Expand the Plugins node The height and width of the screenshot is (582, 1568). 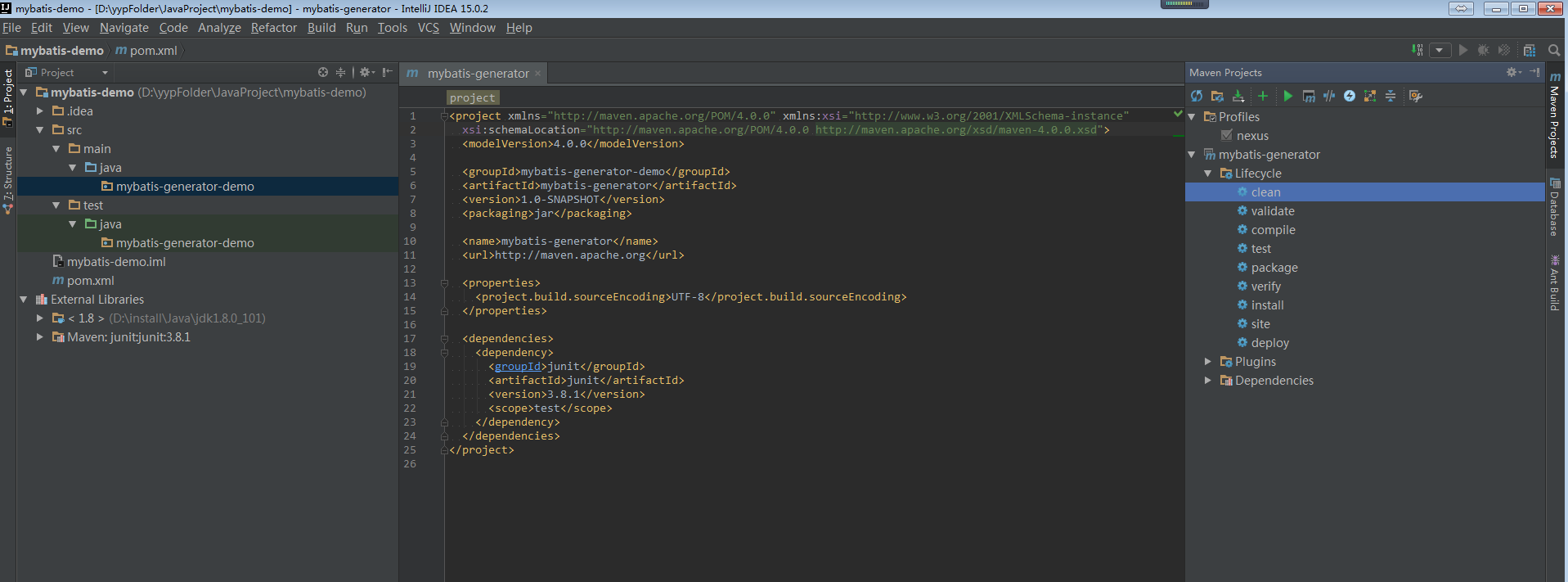click(x=1208, y=362)
